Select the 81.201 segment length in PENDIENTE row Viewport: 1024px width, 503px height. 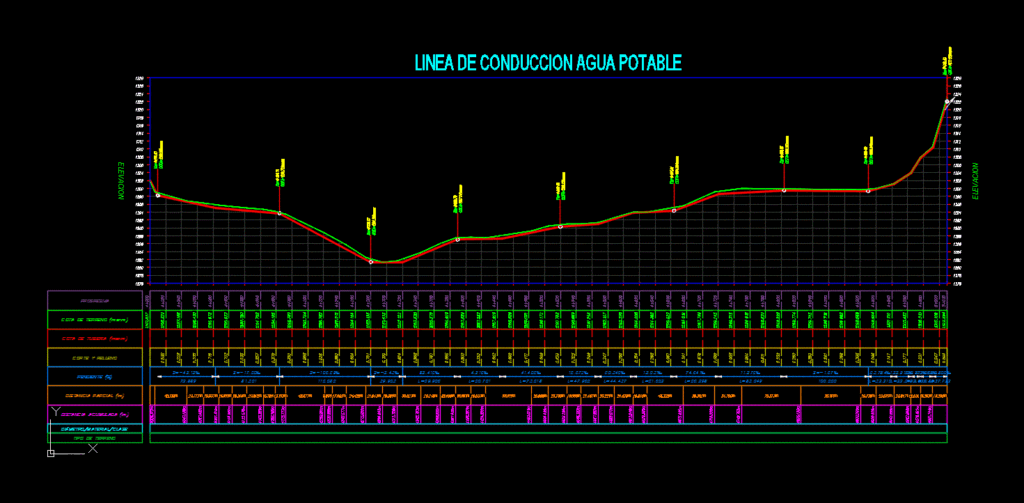coord(248,381)
